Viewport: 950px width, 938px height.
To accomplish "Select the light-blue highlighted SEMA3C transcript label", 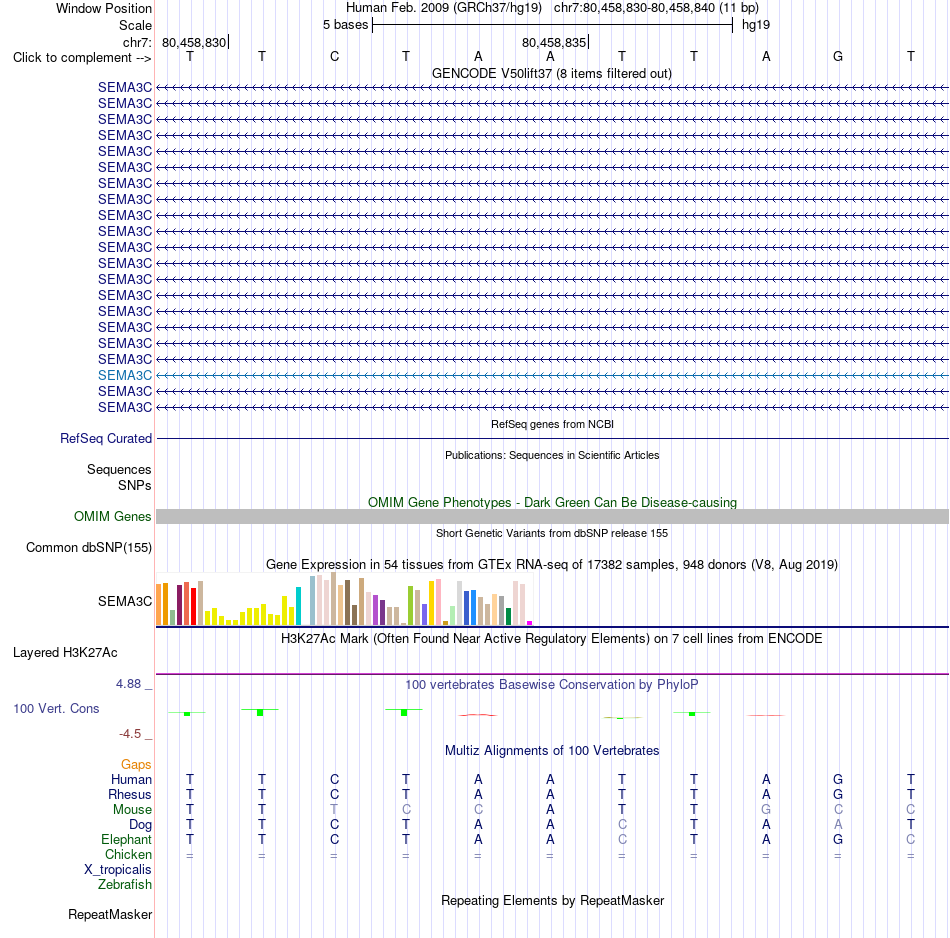I will click(x=125, y=375).
